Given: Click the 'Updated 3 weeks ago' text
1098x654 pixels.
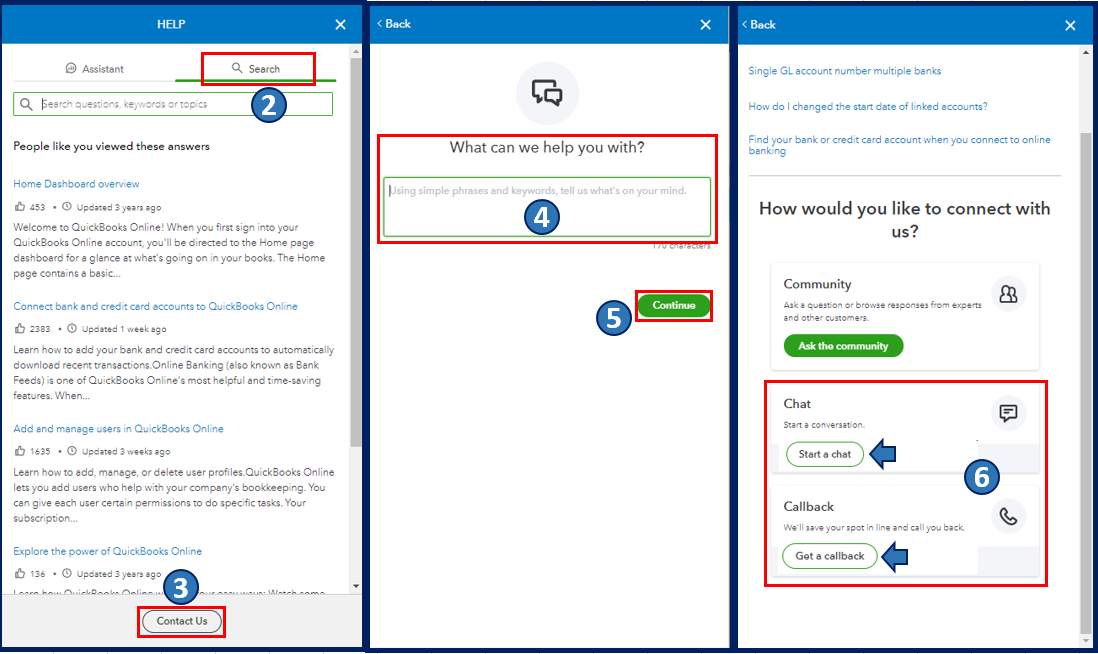Looking at the screenshot, I should point(126,452).
